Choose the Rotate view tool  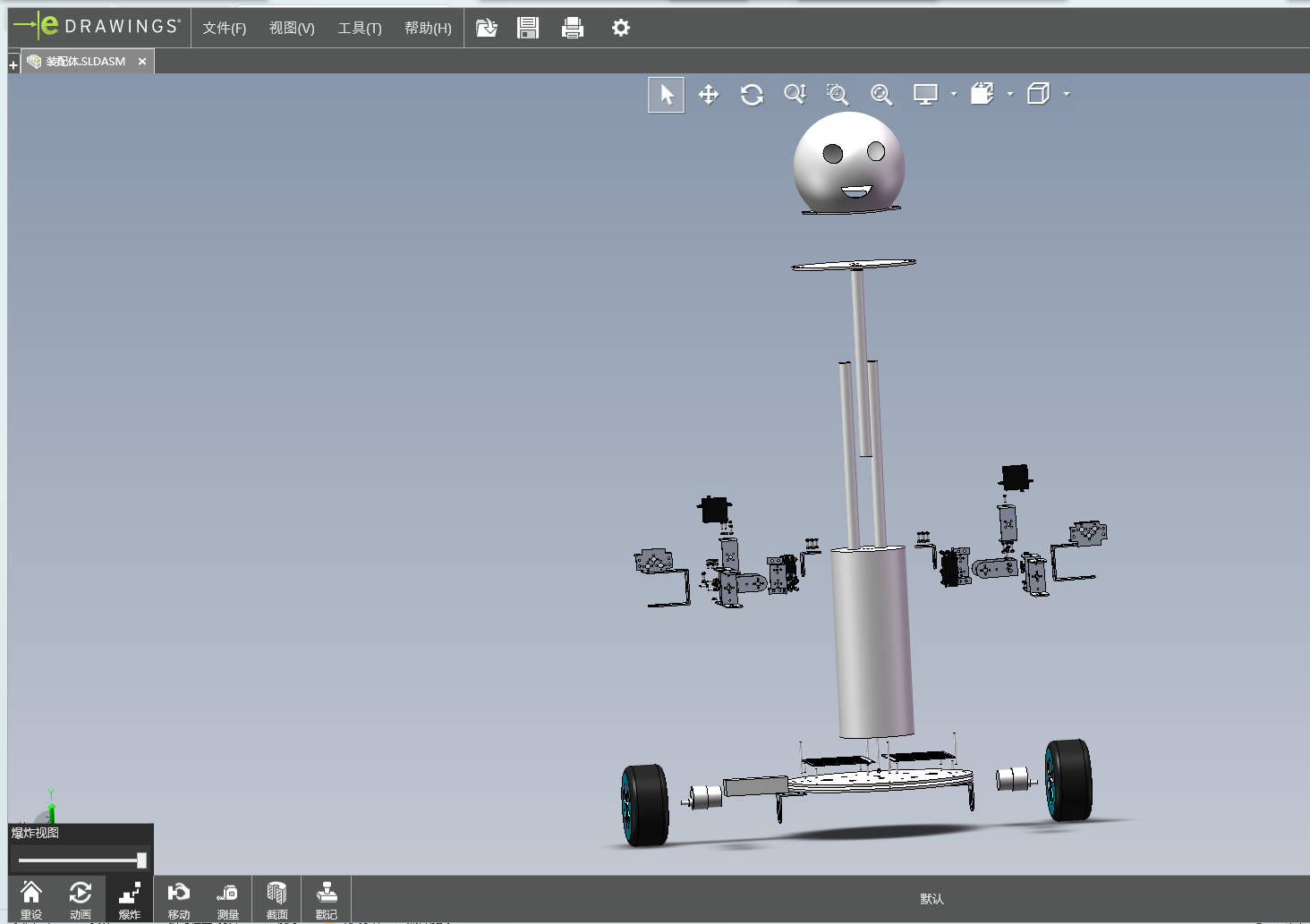[752, 95]
